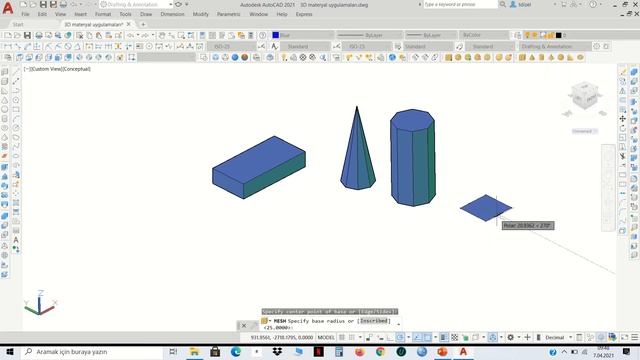640x360 pixels.
Task: Switch to the Start tab
Action: click(18, 24)
